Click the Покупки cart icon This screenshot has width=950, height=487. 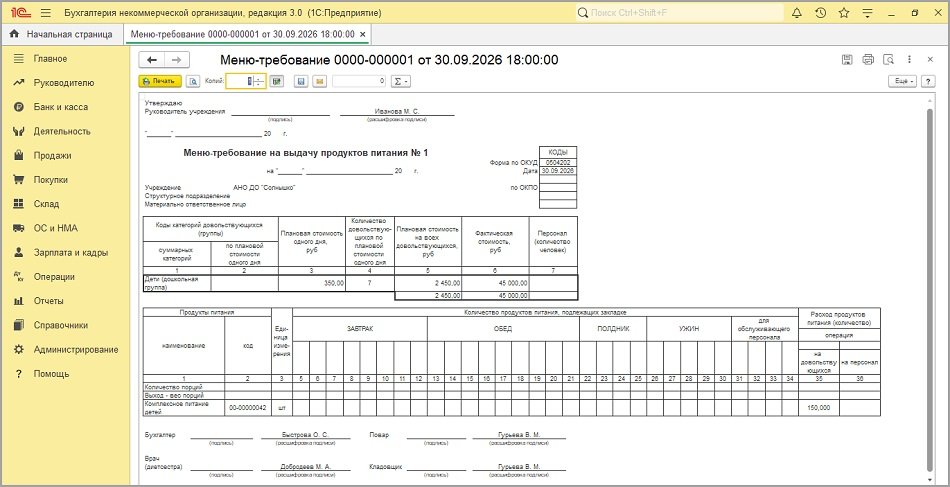tap(19, 180)
